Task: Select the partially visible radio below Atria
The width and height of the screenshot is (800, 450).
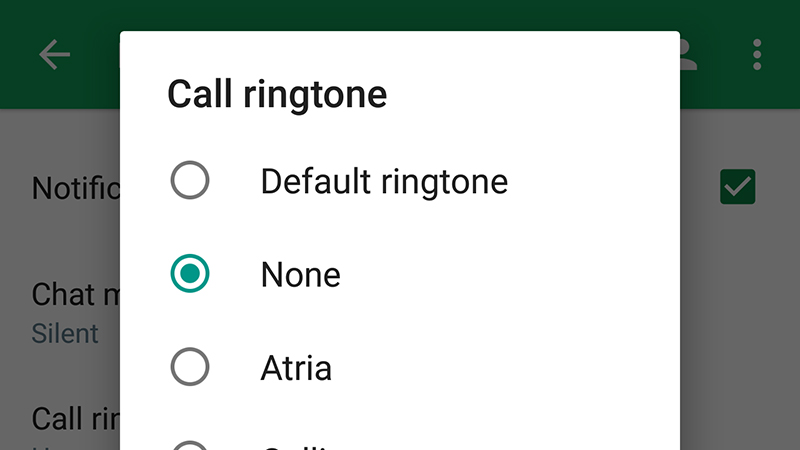Action: pyautogui.click(x=190, y=445)
